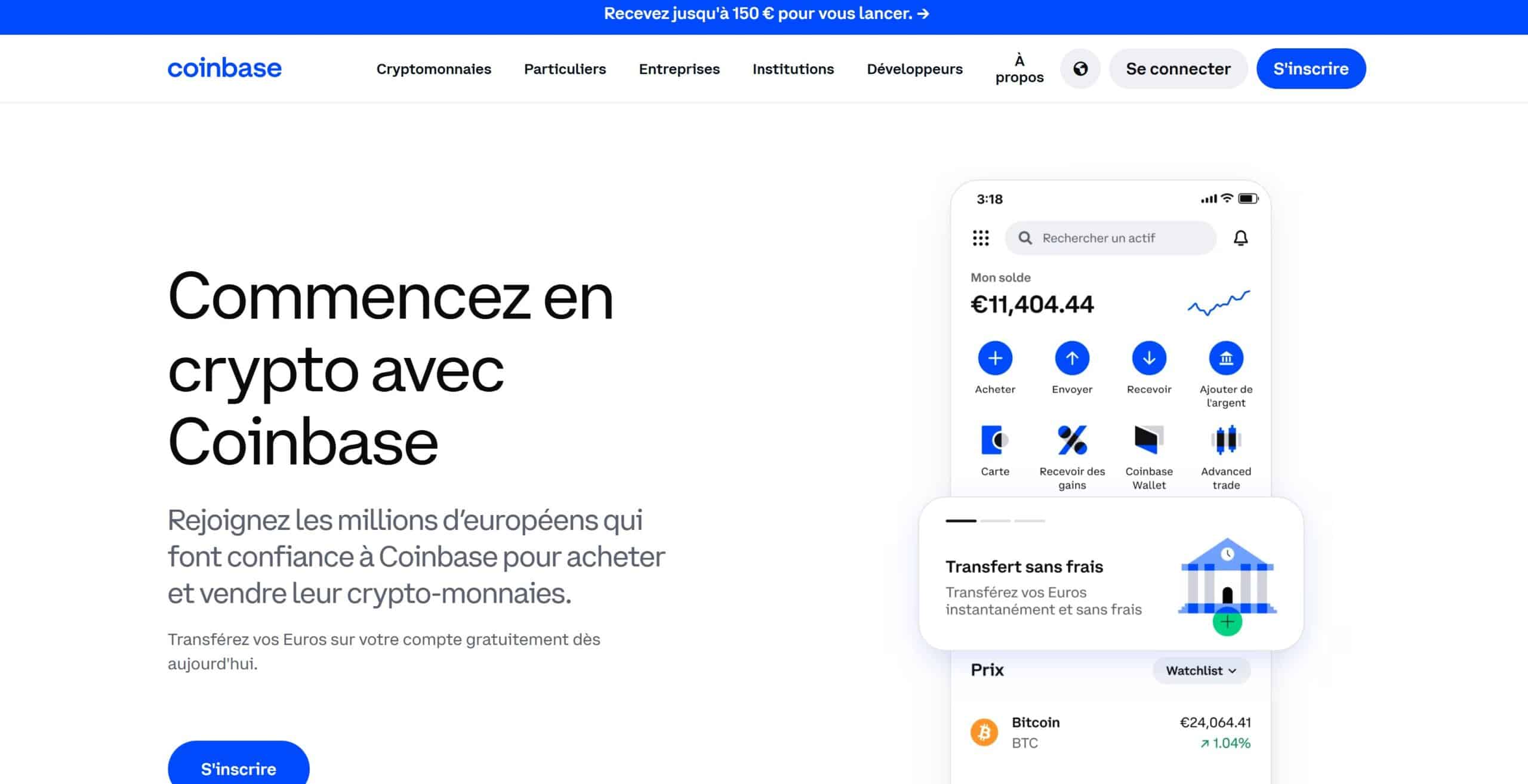Open the Développeurs menu
The image size is (1528, 784).
pos(914,69)
